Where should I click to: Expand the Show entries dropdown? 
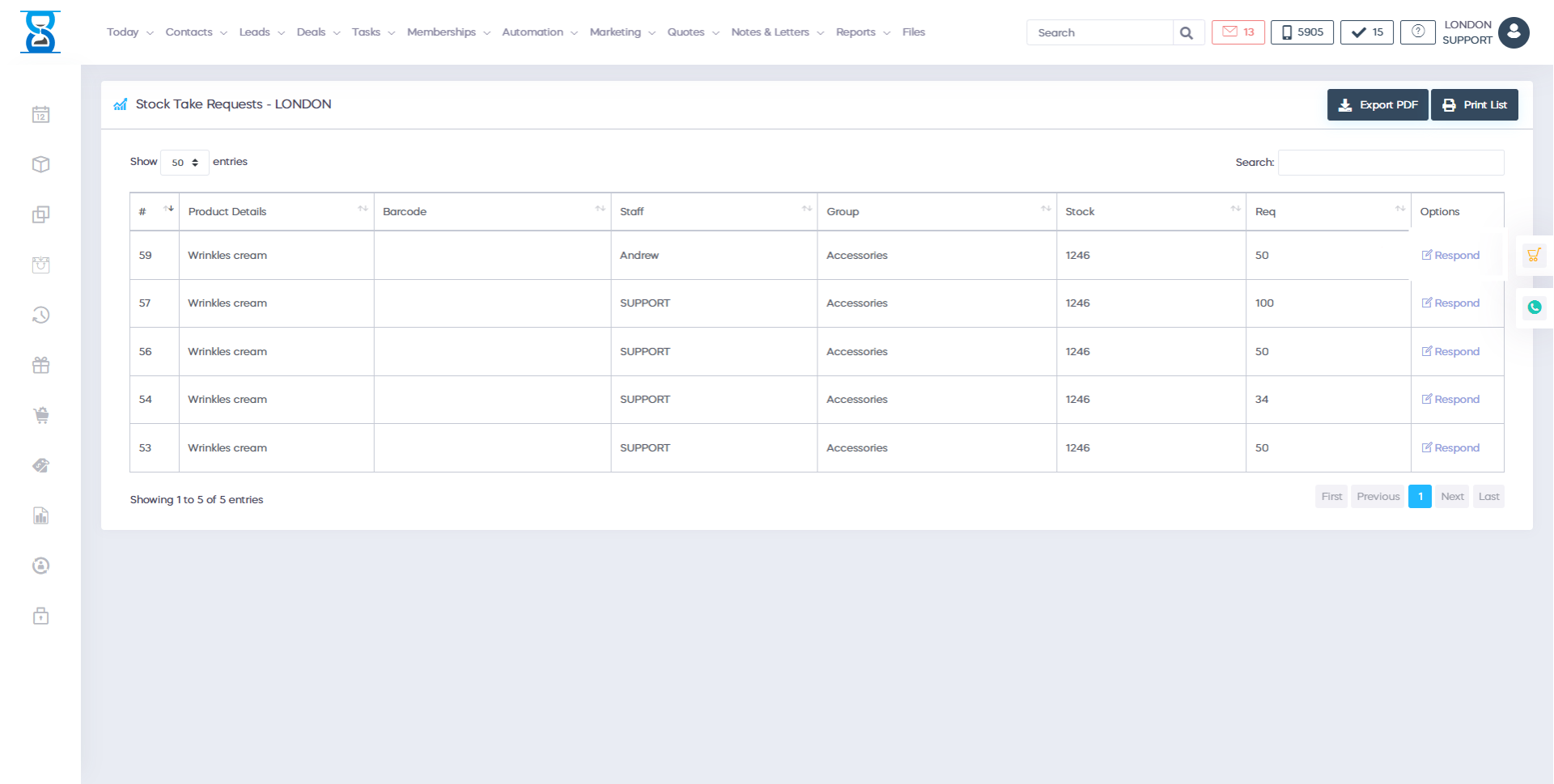click(x=185, y=163)
